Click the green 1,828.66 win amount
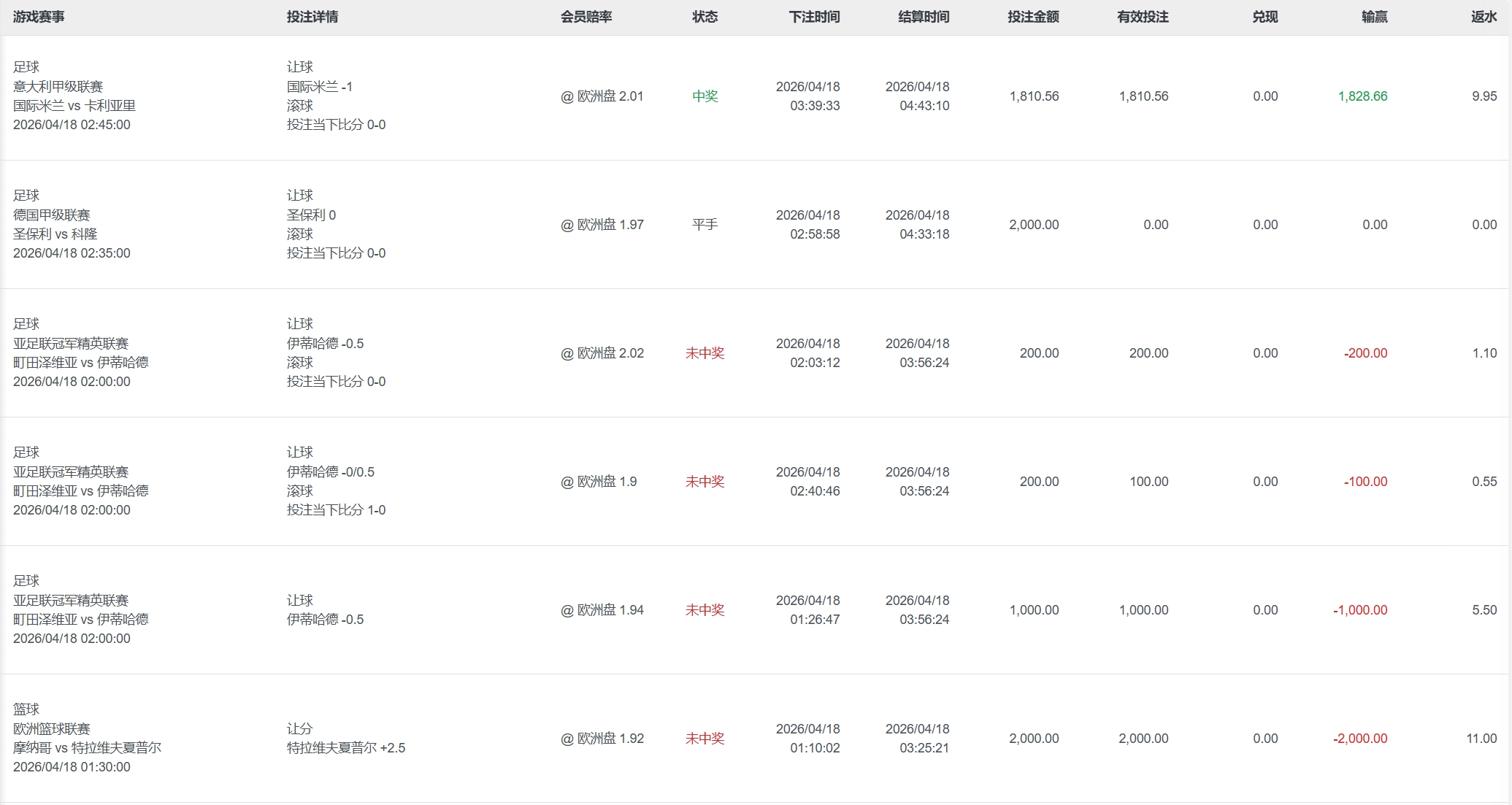Image resolution: width=1512 pixels, height=805 pixels. [x=1362, y=96]
